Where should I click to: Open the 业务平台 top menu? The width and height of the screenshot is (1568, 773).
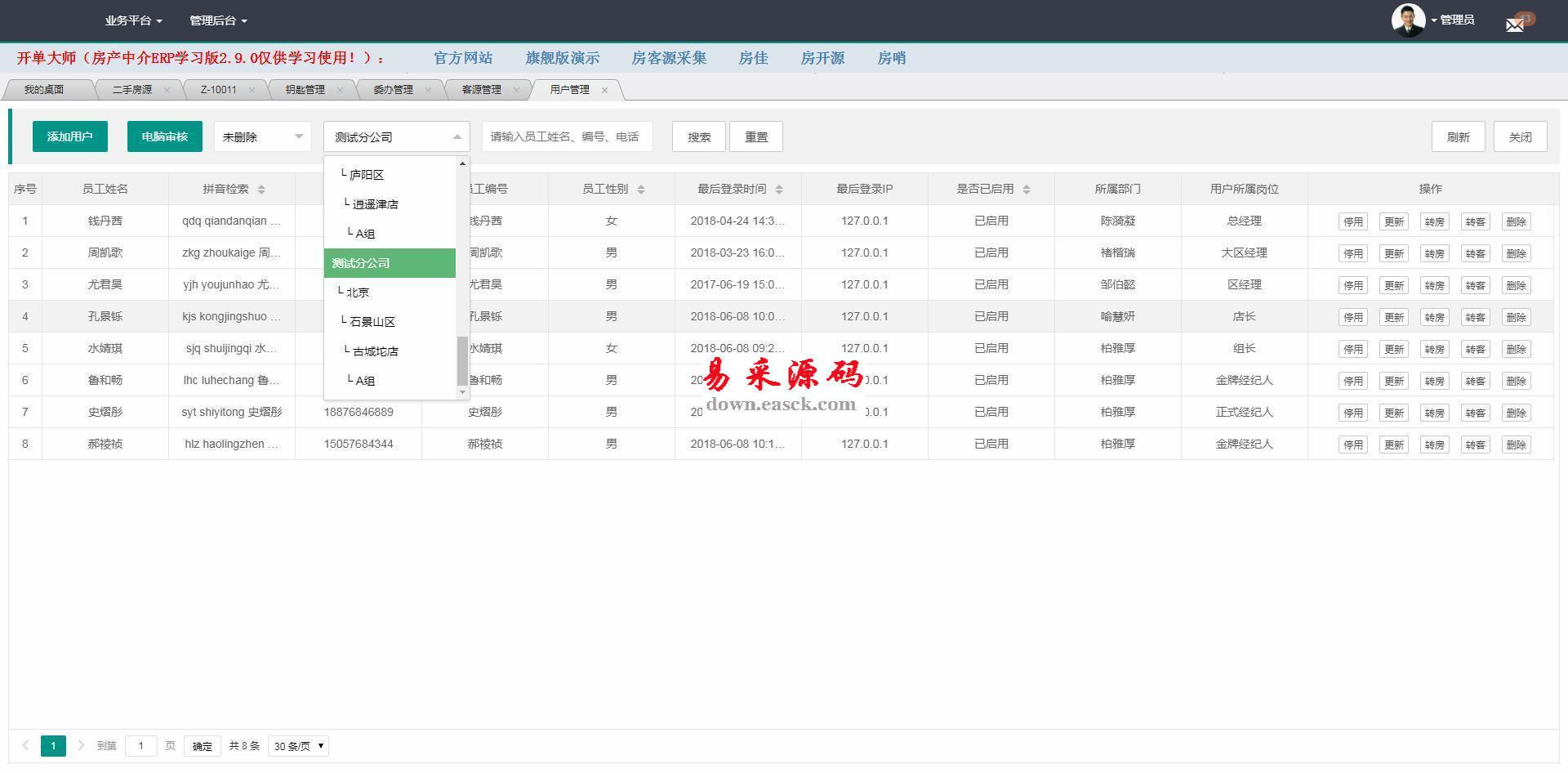[133, 20]
